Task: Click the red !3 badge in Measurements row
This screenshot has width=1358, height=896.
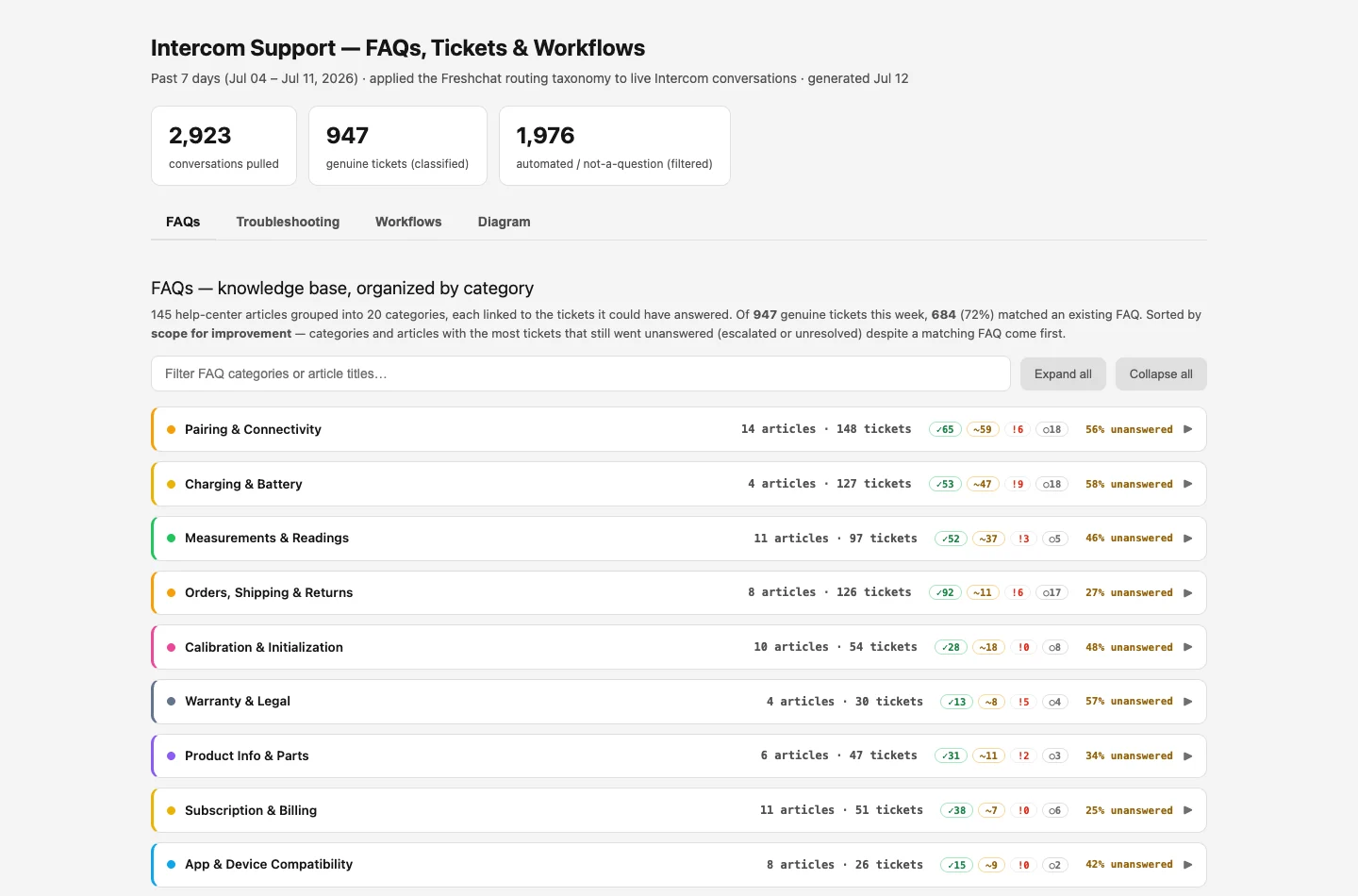Action: (x=1023, y=539)
